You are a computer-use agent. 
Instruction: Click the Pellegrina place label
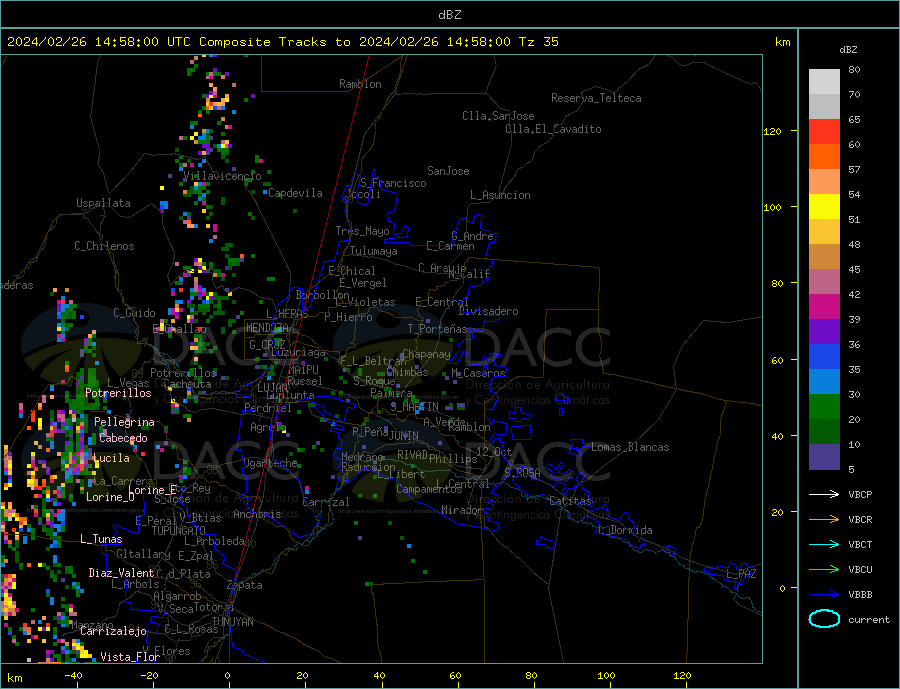point(124,422)
